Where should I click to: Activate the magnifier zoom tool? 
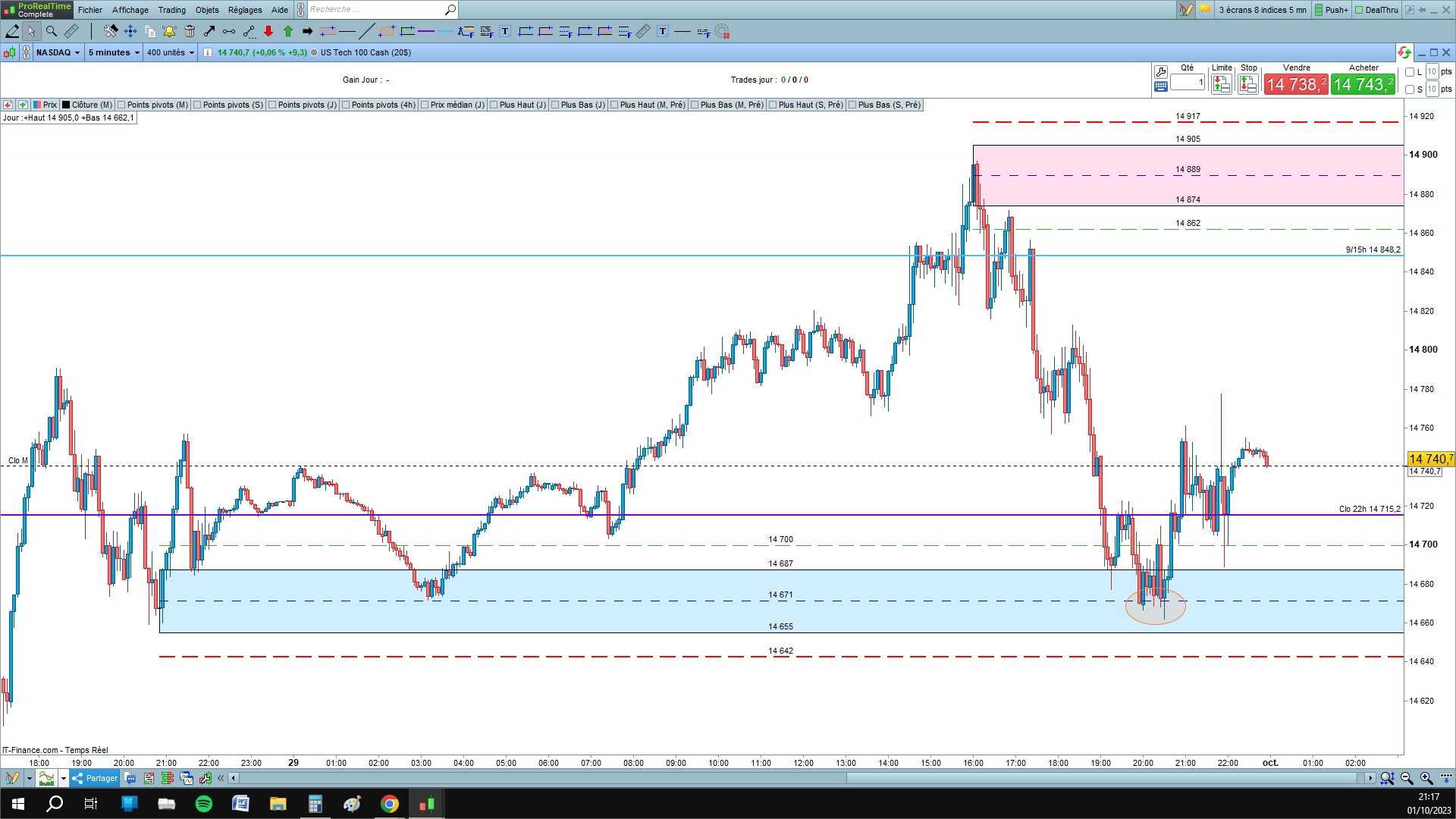tap(52, 31)
